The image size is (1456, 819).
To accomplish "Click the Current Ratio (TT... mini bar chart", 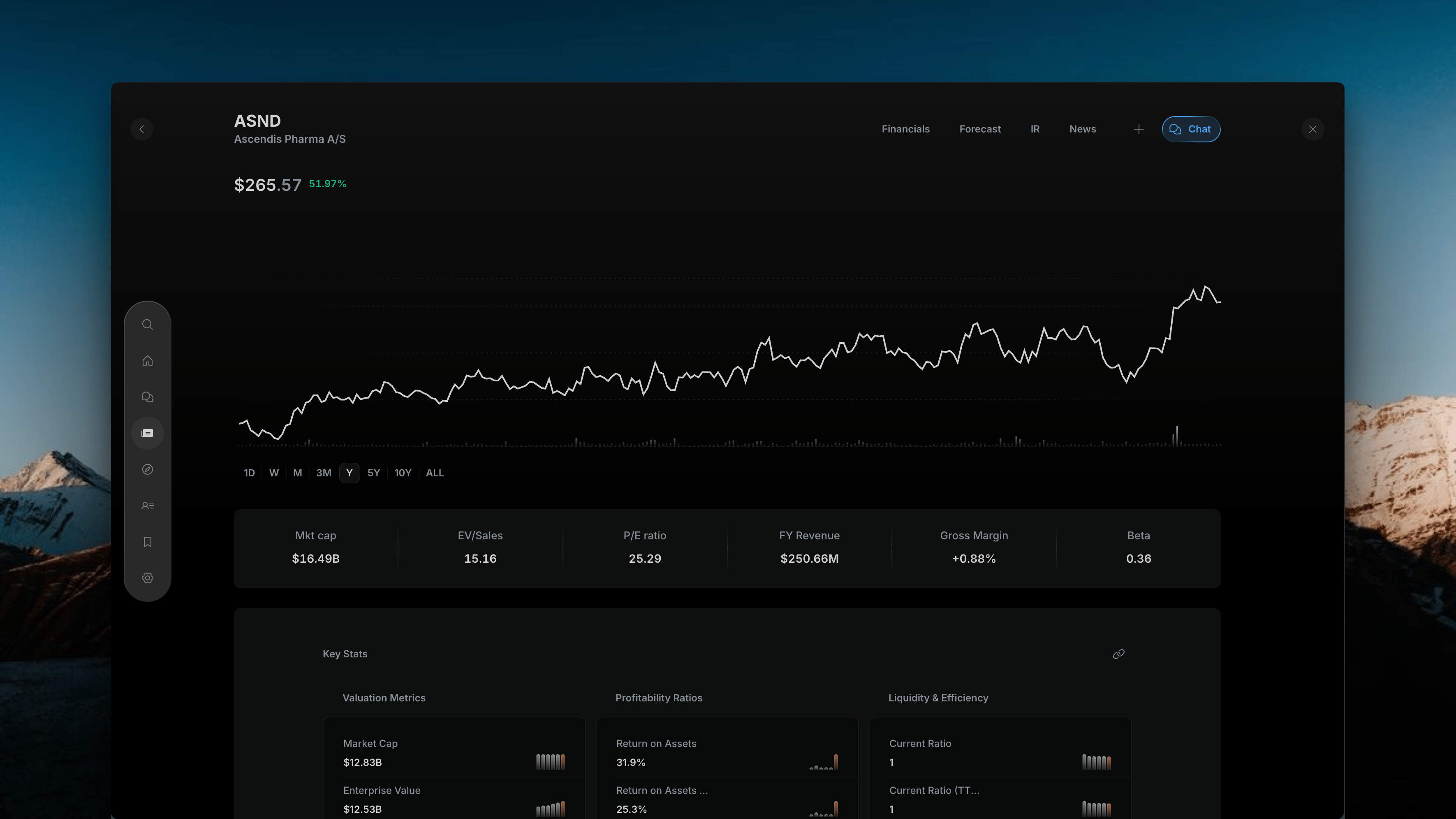I will (x=1097, y=809).
